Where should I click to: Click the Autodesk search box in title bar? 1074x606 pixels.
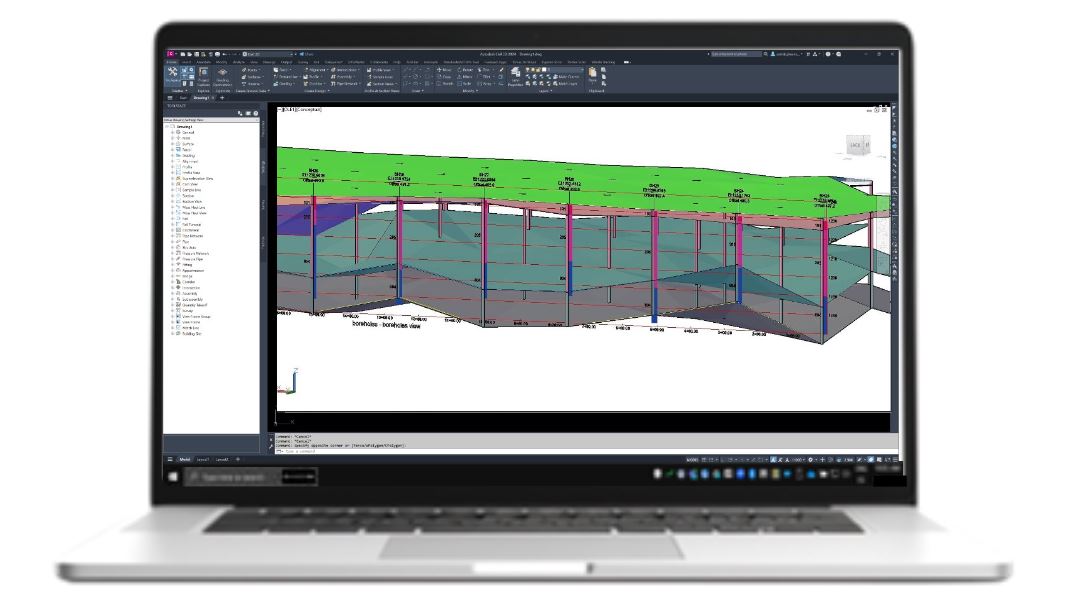pos(735,53)
